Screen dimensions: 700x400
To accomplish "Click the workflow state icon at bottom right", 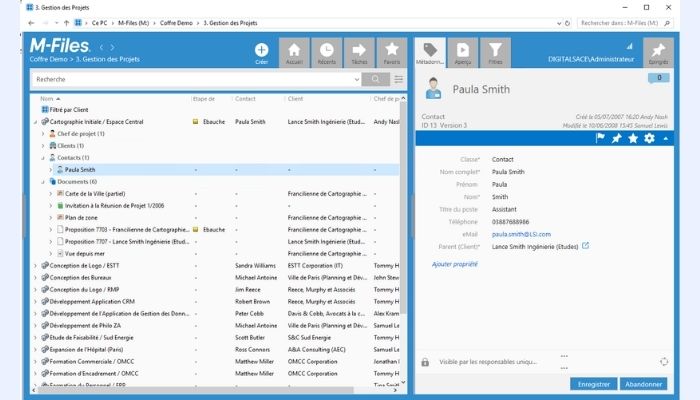I will [664, 362].
